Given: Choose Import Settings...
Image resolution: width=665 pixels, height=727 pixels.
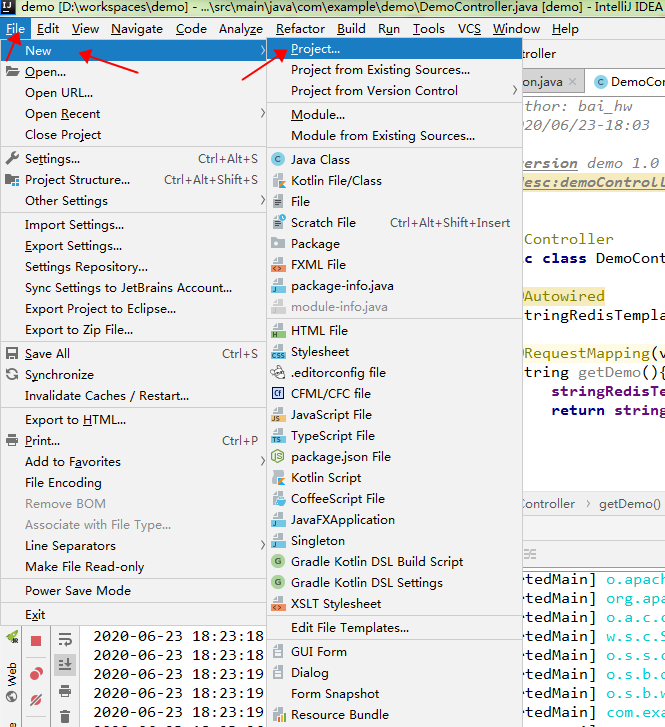Looking at the screenshot, I should 134,224.
